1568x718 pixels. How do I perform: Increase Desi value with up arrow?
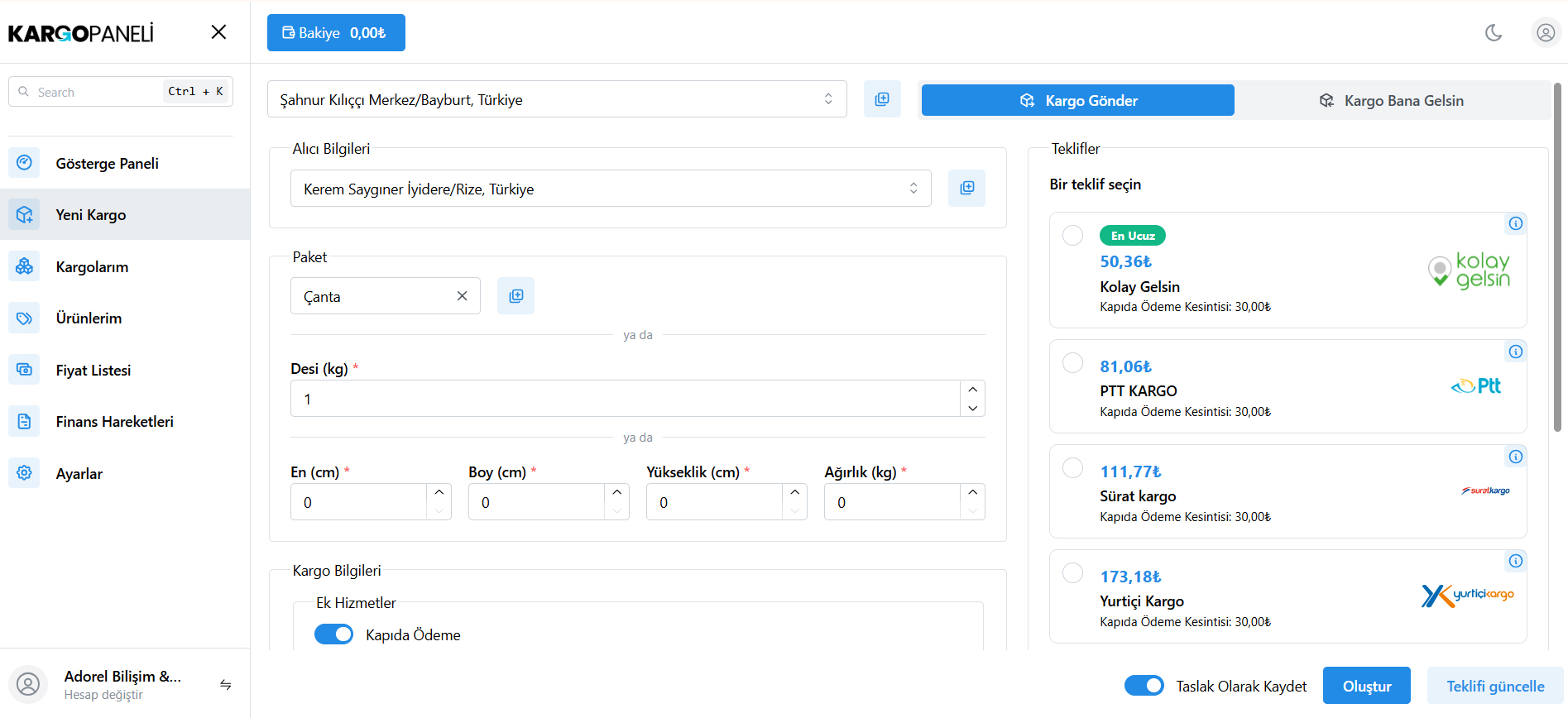point(972,389)
